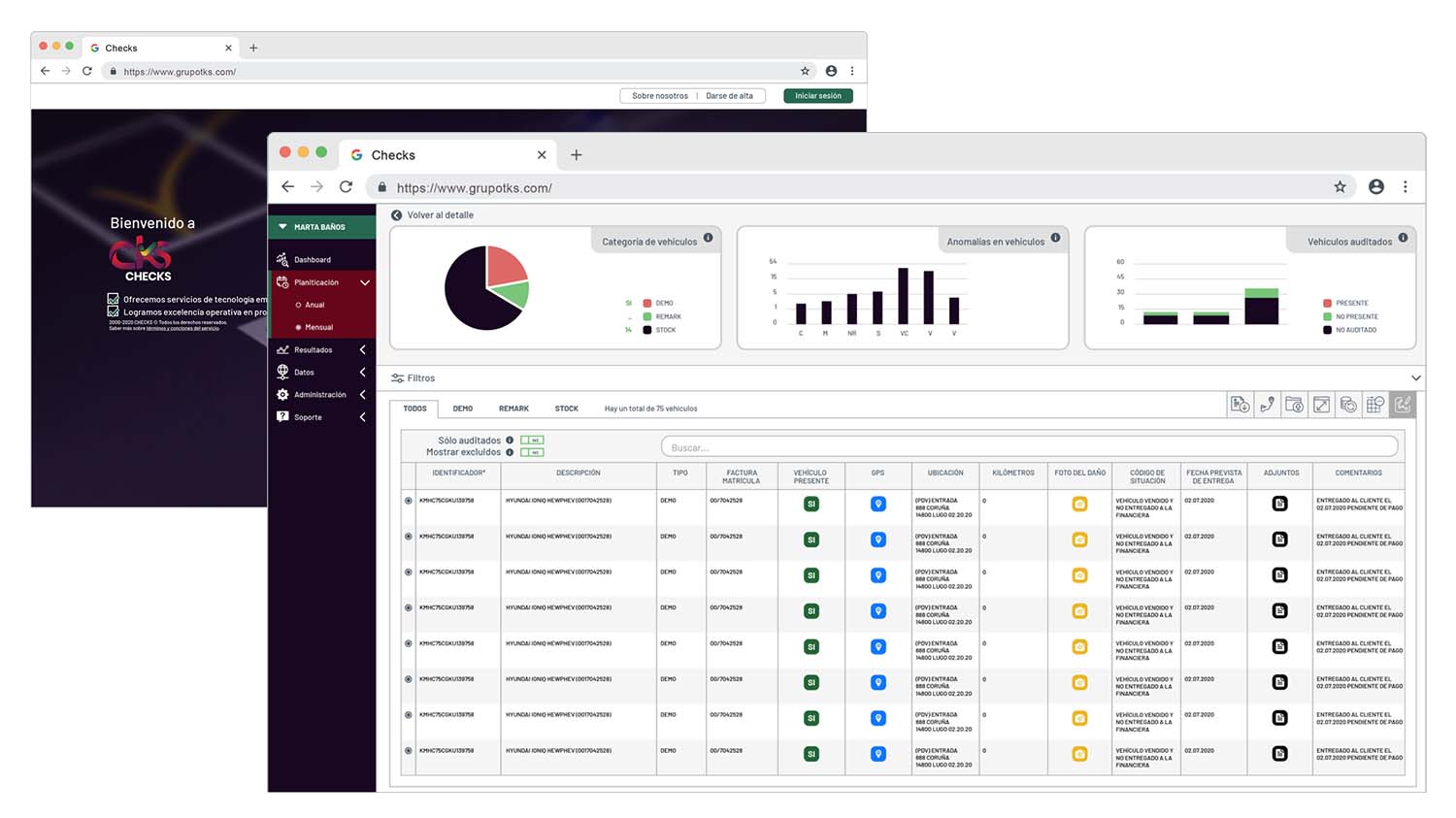Toggle the Sólo auditados switch
Viewport: 1456px width, 818px height.
coord(532,441)
